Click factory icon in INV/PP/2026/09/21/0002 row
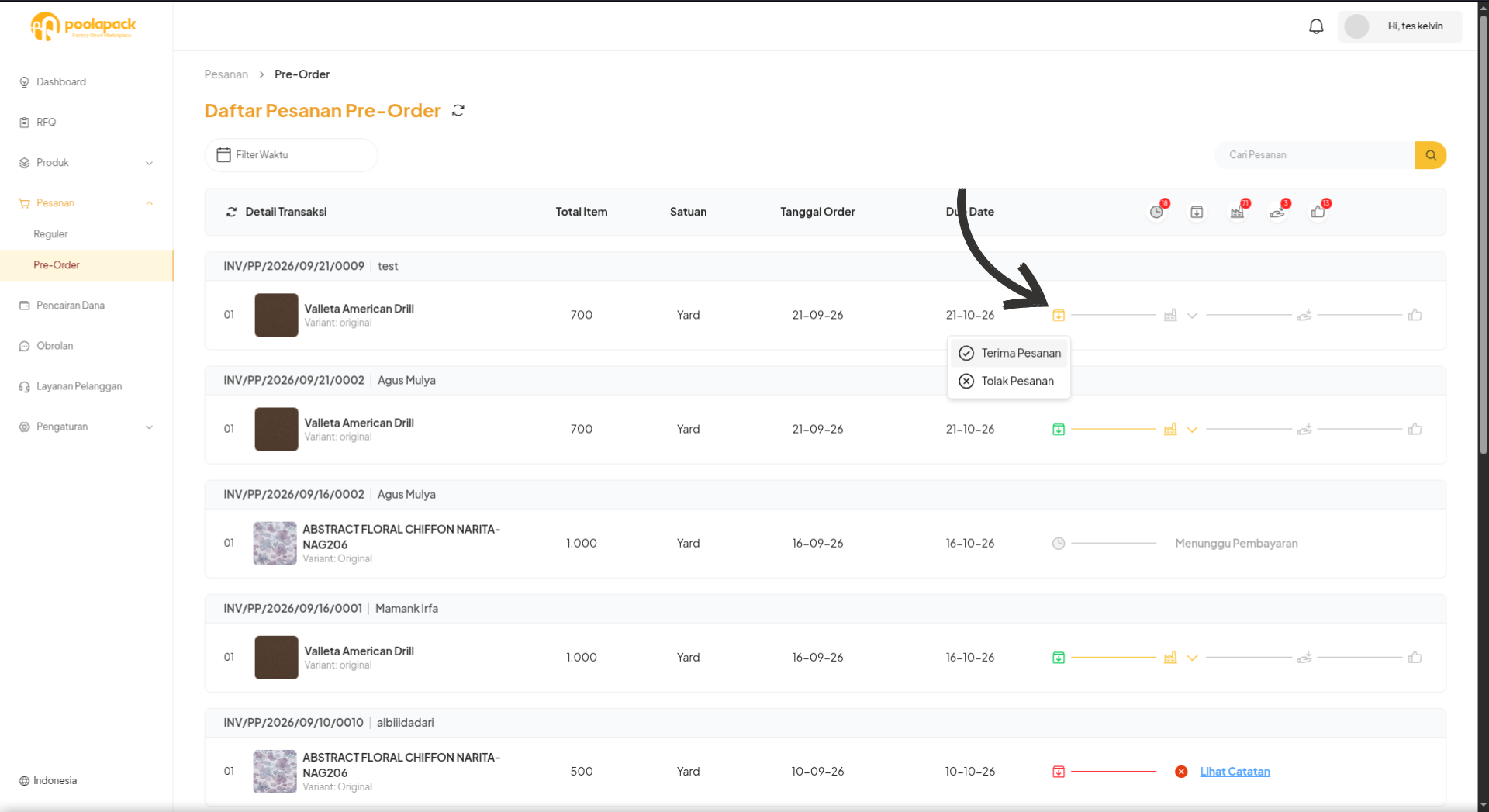Viewport: 1489px width, 812px height. tap(1170, 429)
